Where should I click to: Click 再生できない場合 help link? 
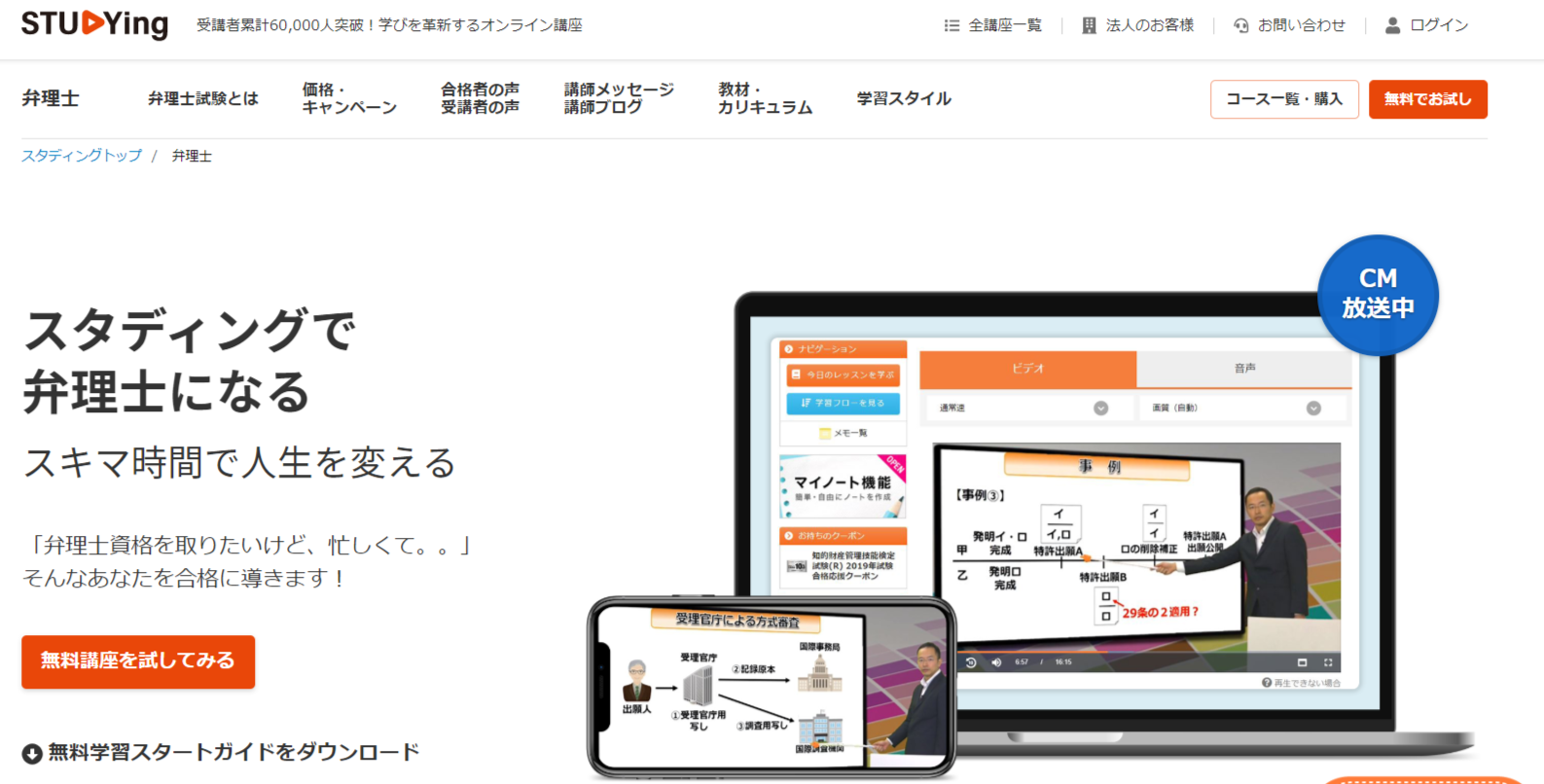[1301, 683]
